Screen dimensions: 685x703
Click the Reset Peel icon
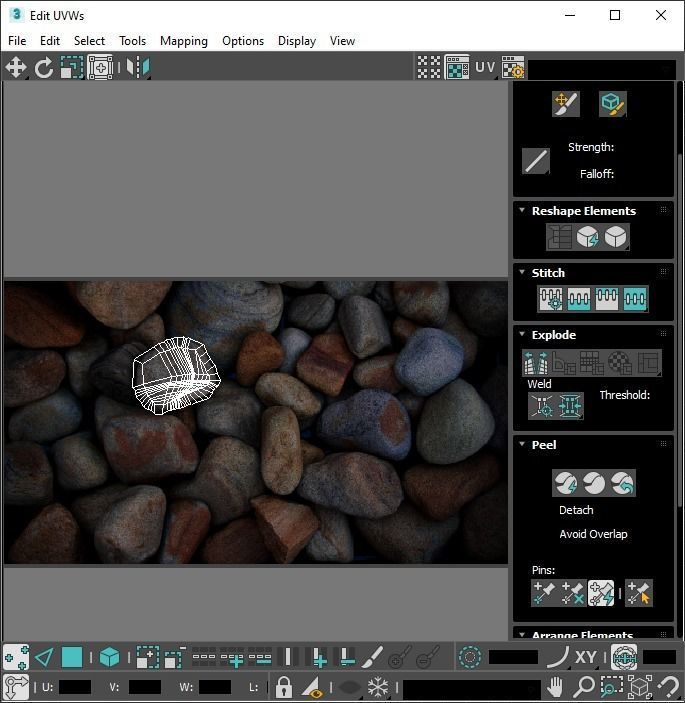pos(622,483)
